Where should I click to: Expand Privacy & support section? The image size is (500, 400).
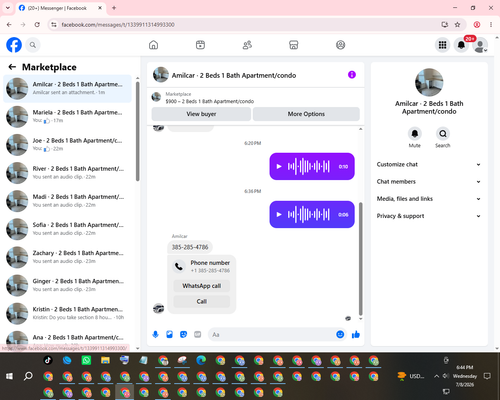point(429,216)
